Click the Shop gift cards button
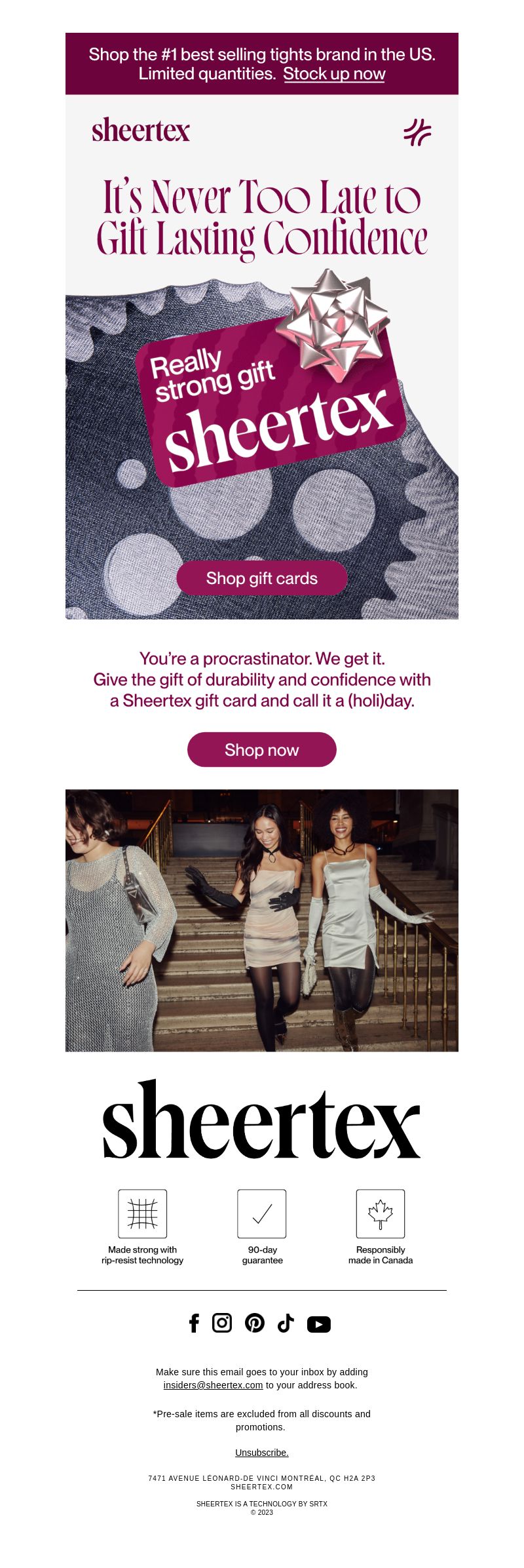This screenshot has height=1568, width=524. [262, 578]
